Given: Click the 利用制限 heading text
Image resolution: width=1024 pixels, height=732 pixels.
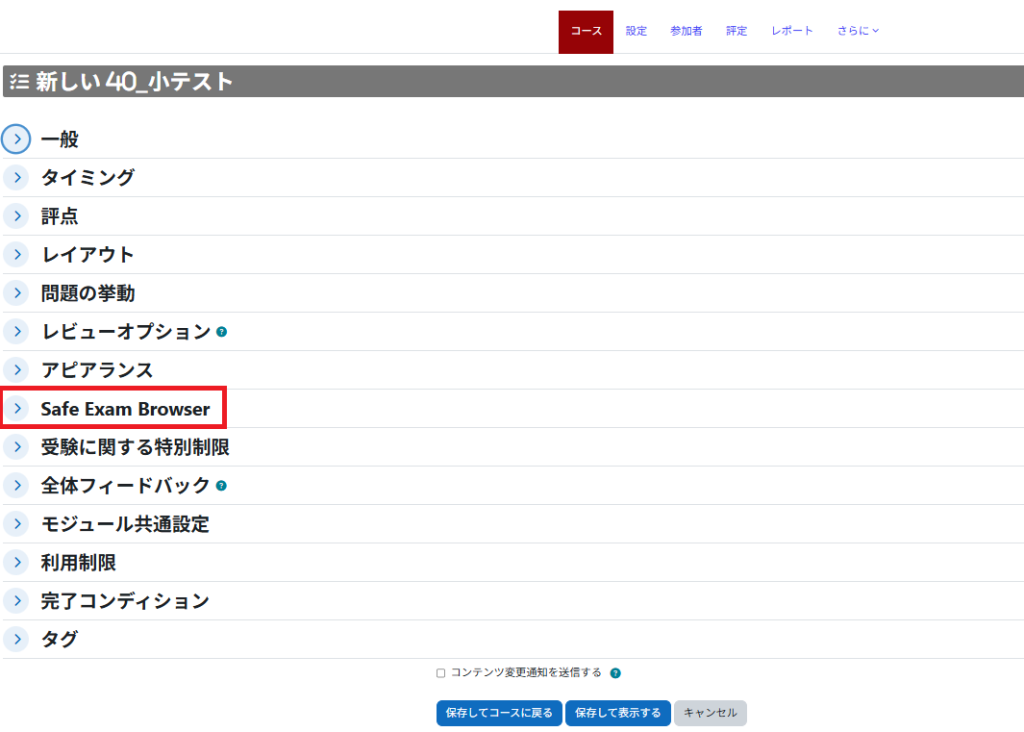Looking at the screenshot, I should pos(78,563).
